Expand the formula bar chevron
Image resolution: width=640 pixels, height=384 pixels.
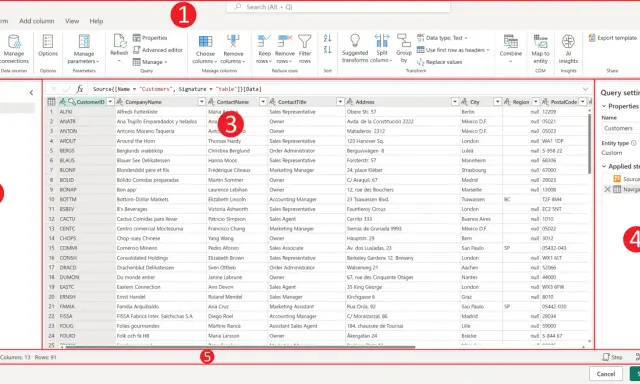pyautogui.click(x=585, y=89)
